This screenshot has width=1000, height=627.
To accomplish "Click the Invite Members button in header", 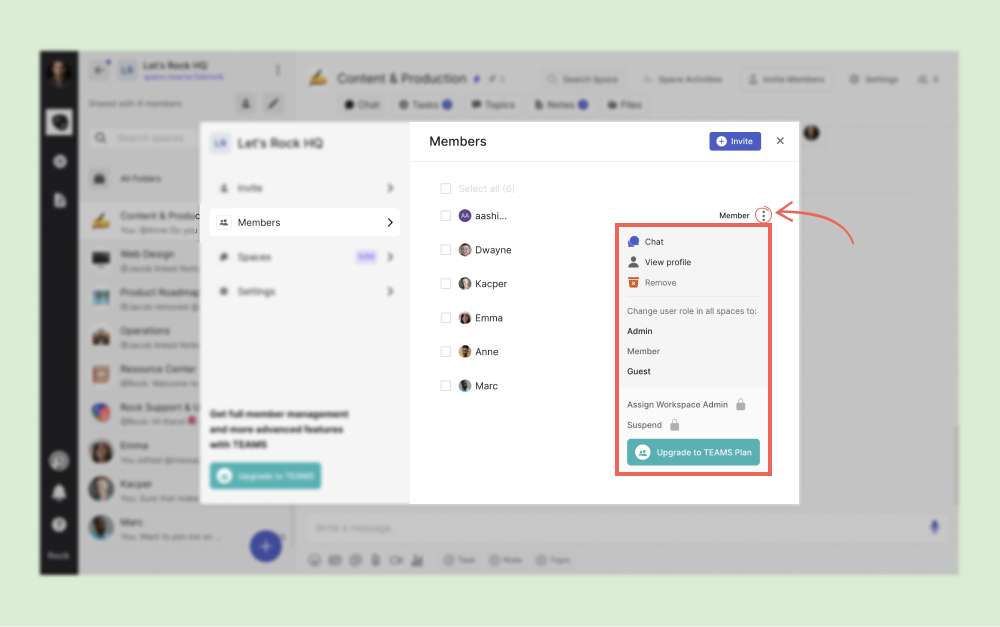I will point(786,79).
